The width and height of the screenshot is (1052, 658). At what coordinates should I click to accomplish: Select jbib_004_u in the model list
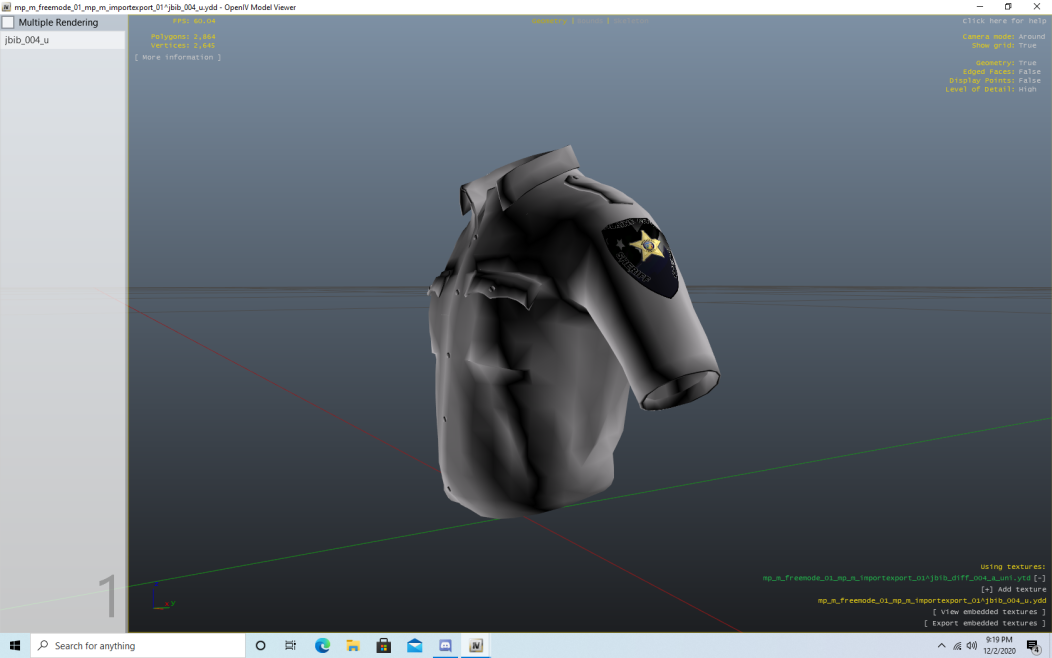(x=27, y=40)
